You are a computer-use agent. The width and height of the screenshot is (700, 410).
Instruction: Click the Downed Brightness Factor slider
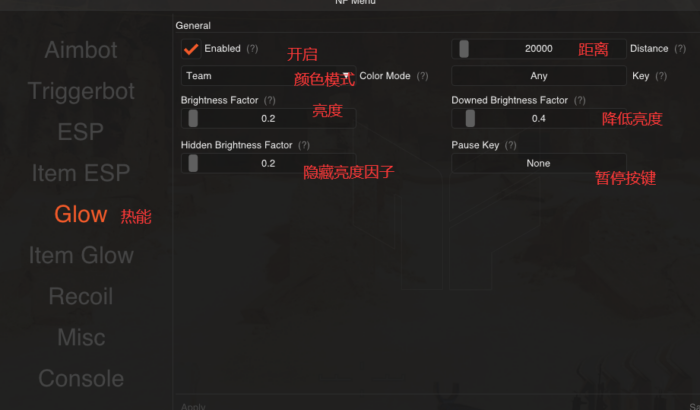click(539, 118)
